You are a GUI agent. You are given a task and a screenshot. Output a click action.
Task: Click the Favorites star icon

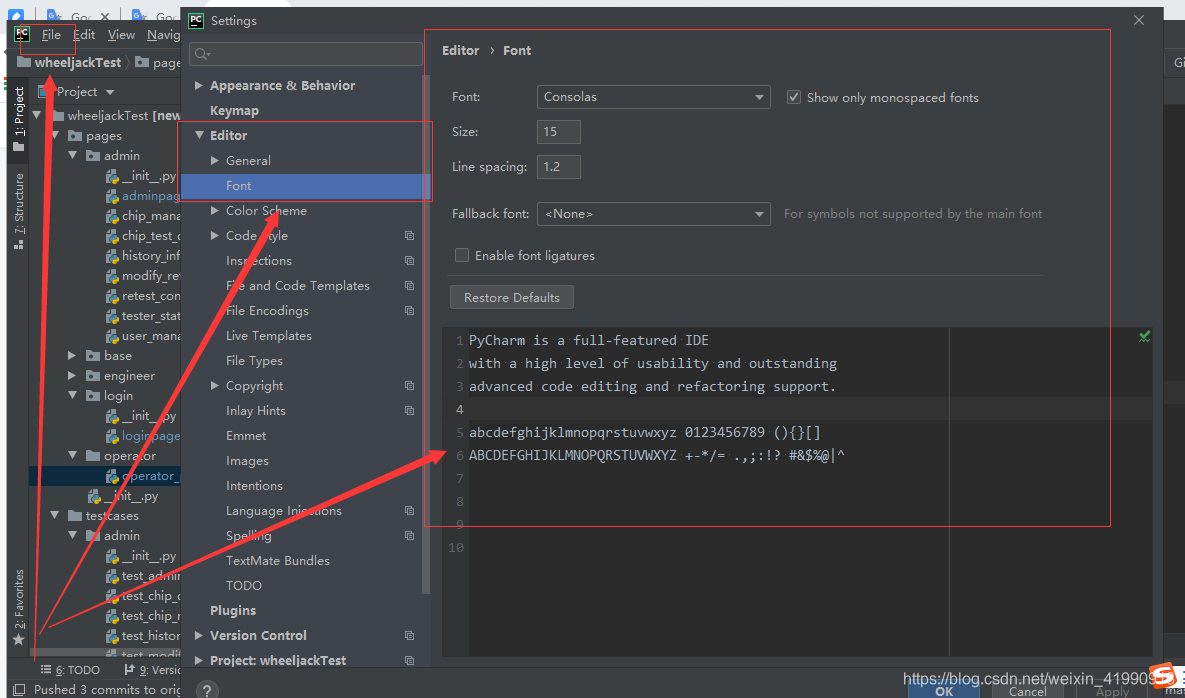tap(18, 639)
